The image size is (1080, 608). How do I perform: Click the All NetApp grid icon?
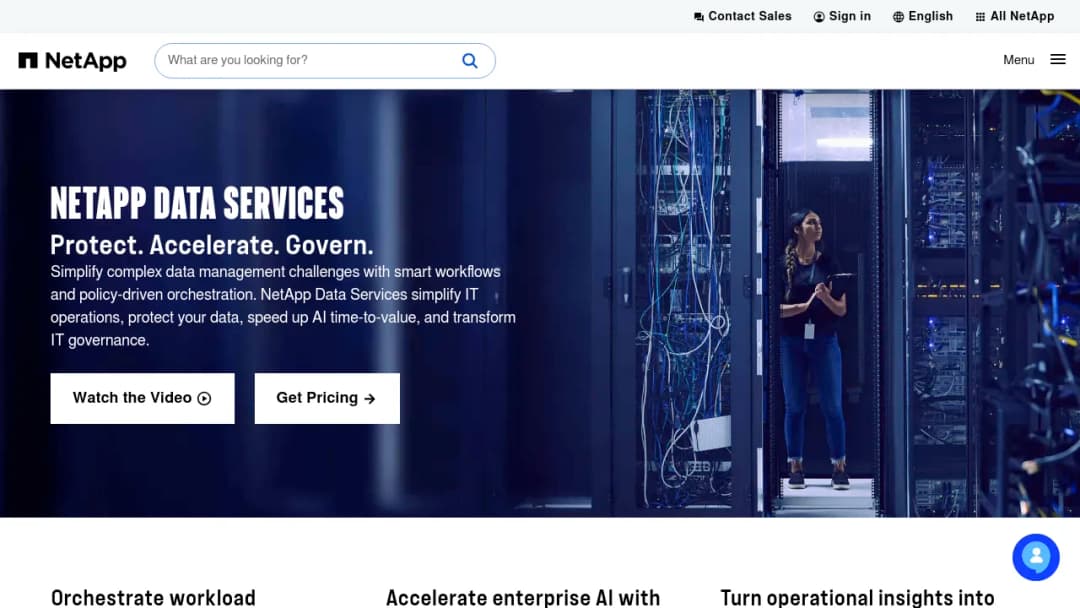tap(980, 17)
